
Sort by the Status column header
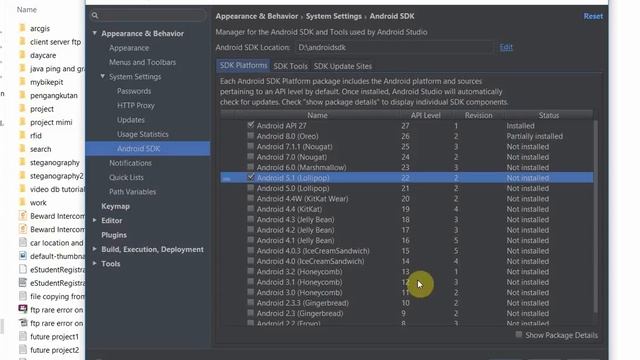coord(549,116)
